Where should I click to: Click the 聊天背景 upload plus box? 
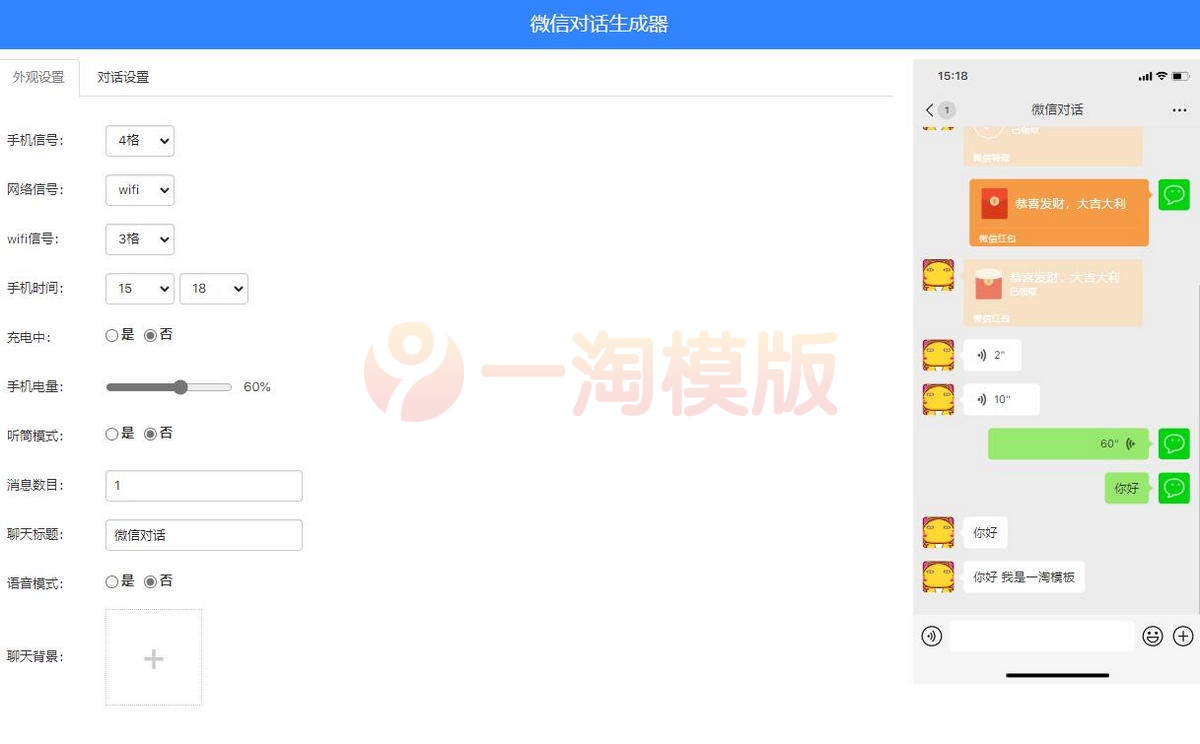[154, 658]
